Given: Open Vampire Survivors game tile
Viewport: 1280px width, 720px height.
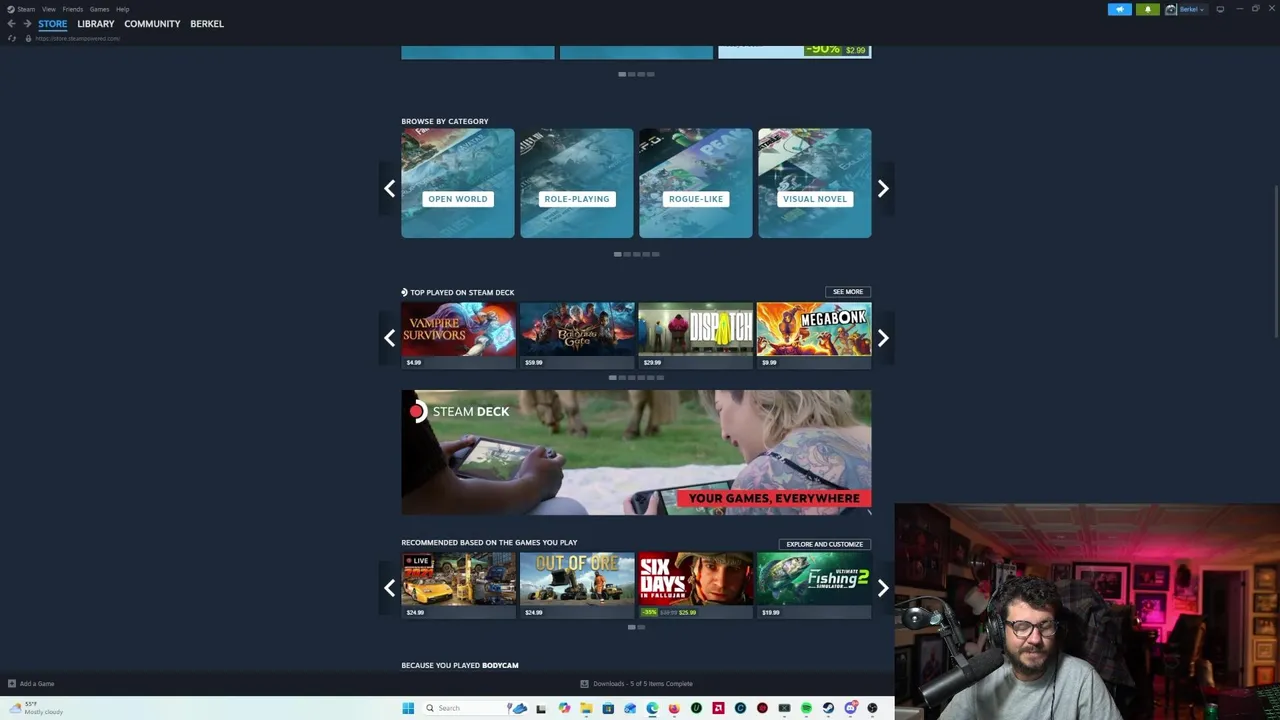Looking at the screenshot, I should (x=458, y=335).
